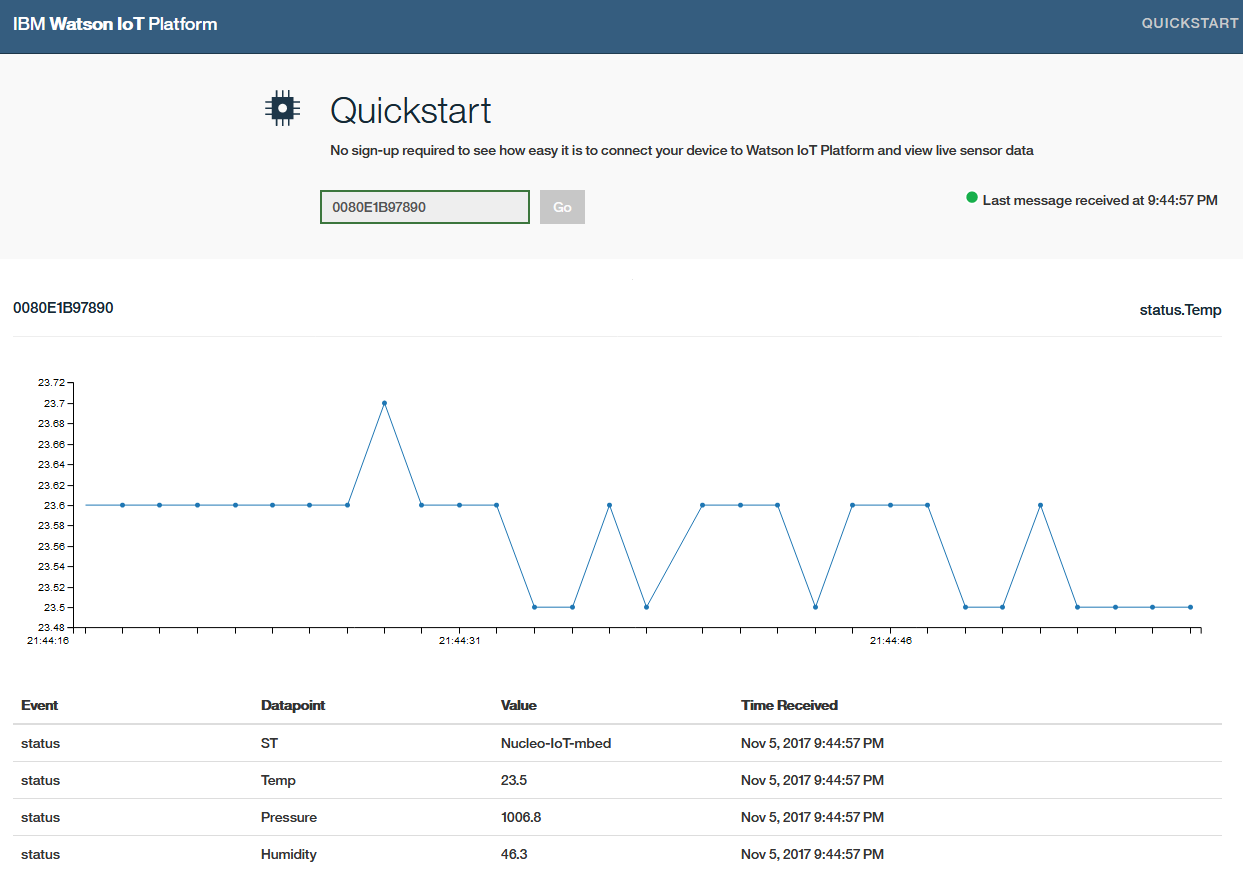Click the 21:44:31 time axis label
Viewport: 1243px width, 882px height.
coord(459,641)
